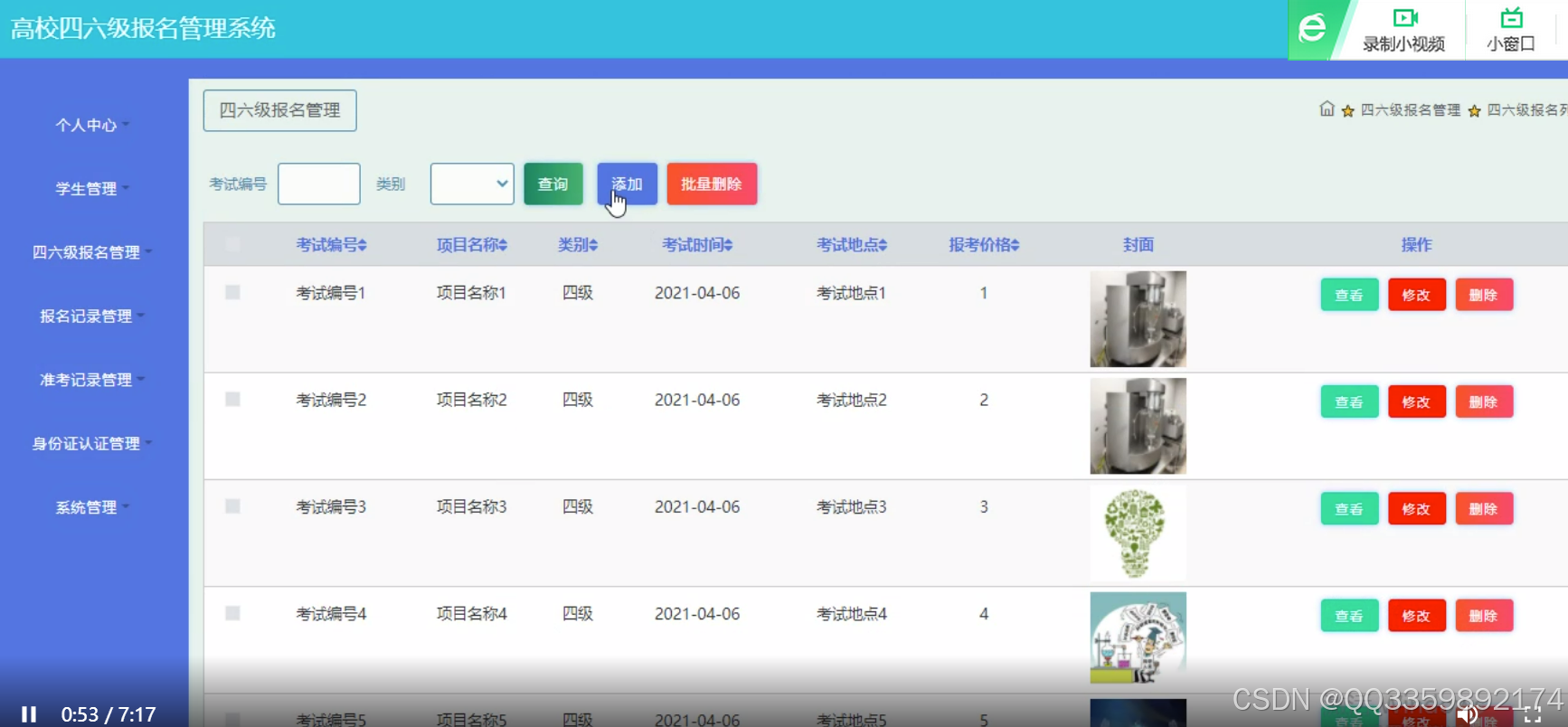Screen dimensions: 1568x727
Task: Click the 封面 column header
Action: 1138,244
